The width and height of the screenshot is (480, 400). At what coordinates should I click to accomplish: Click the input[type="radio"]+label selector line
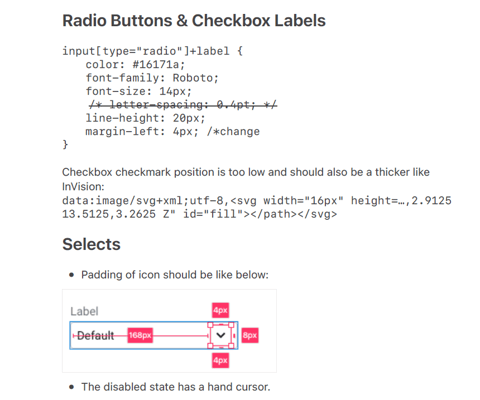(153, 51)
